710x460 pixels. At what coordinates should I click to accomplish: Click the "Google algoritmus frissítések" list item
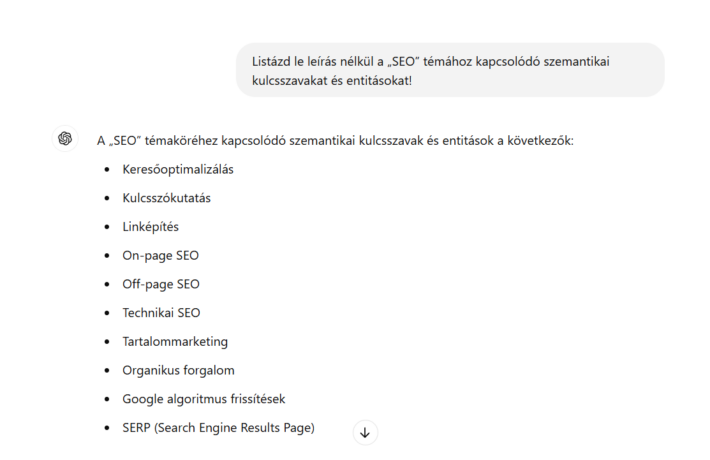[204, 399]
